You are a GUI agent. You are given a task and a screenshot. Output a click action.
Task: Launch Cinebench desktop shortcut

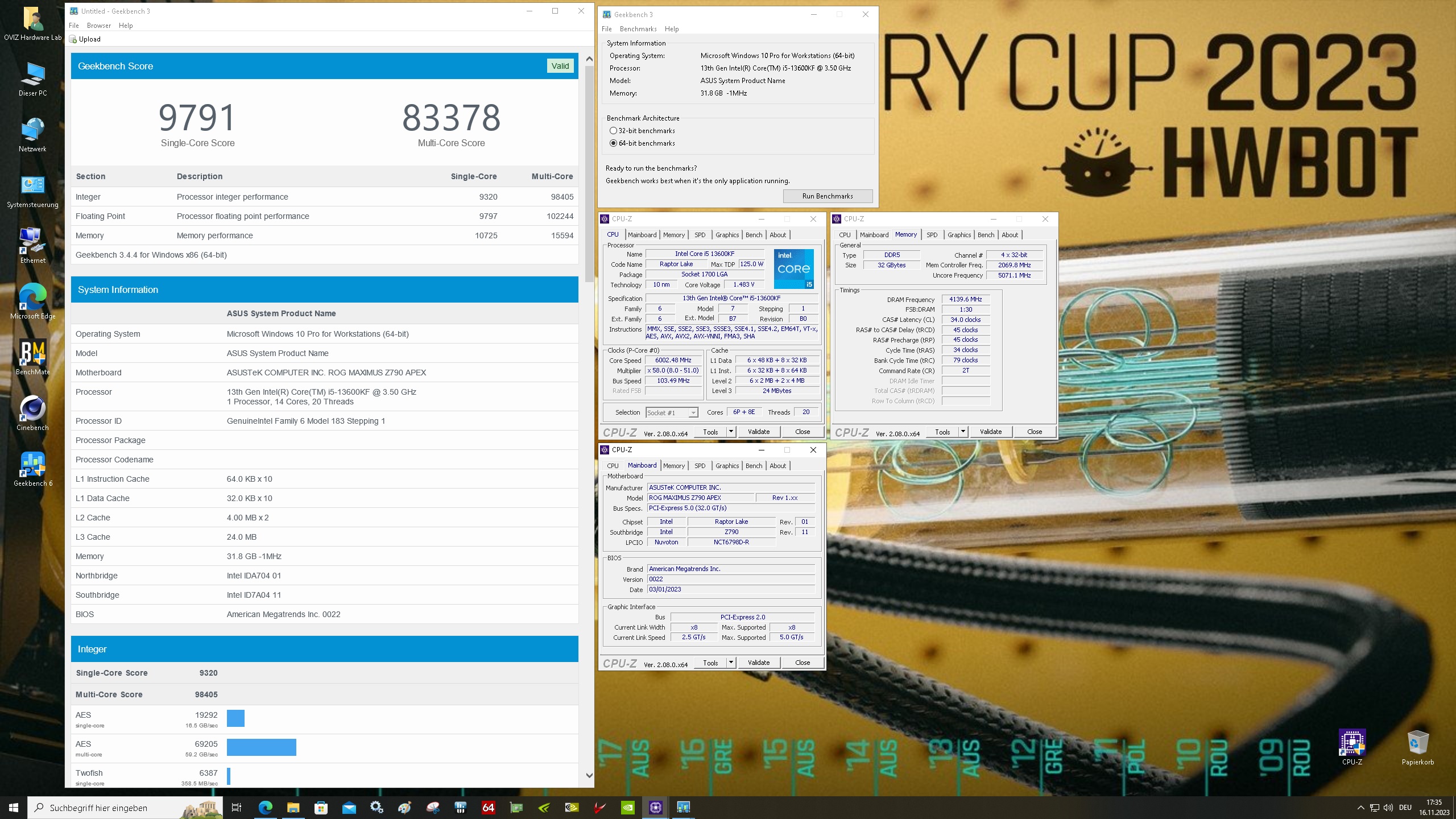tap(32, 413)
